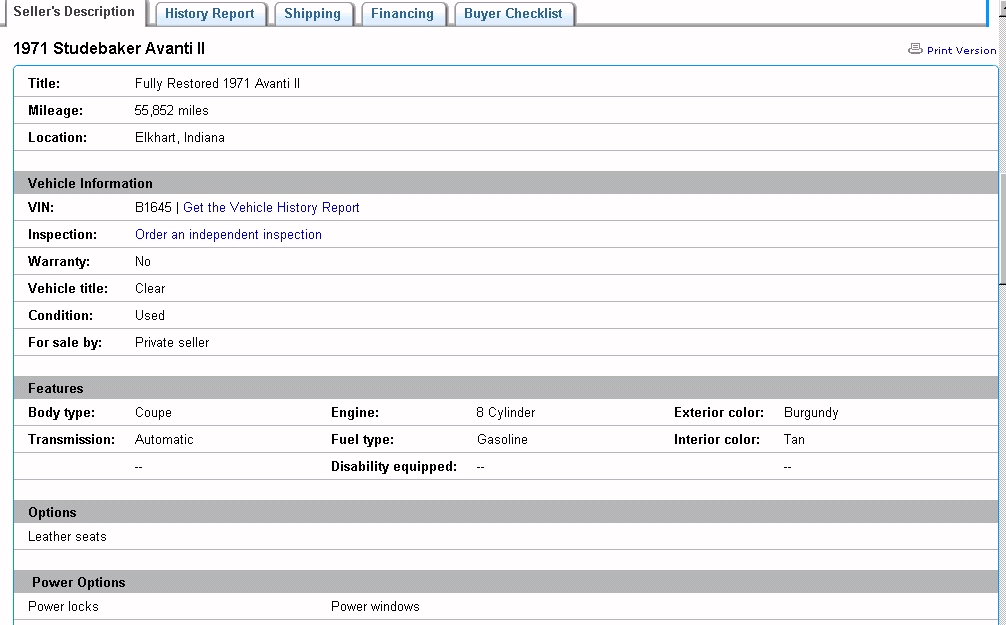The image size is (1006, 625).
Task: Switch to the History Report tab
Action: (210, 14)
